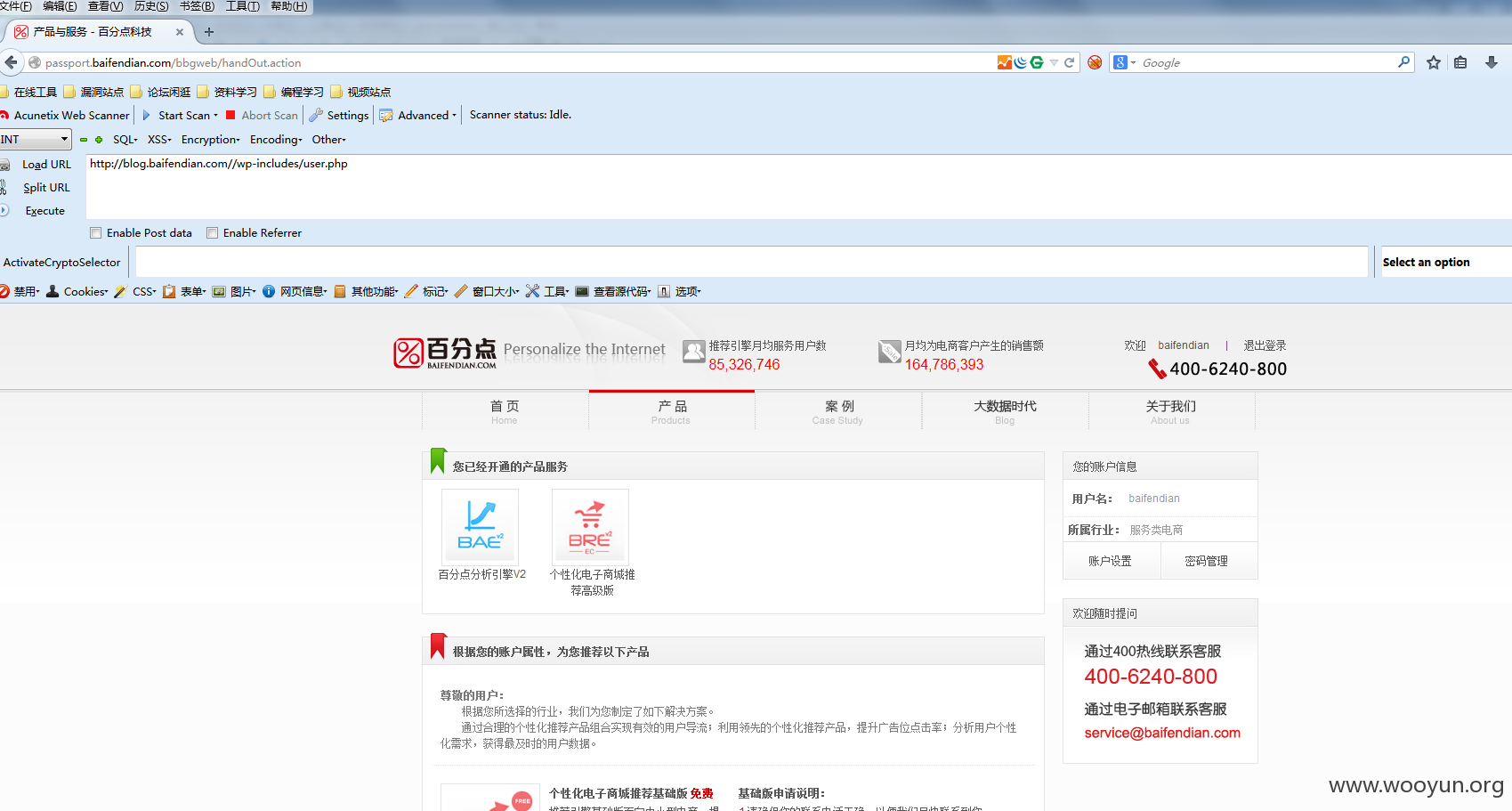The height and width of the screenshot is (811, 1512).
Task: Bookmark this page with the star icon
Action: 1434,62
